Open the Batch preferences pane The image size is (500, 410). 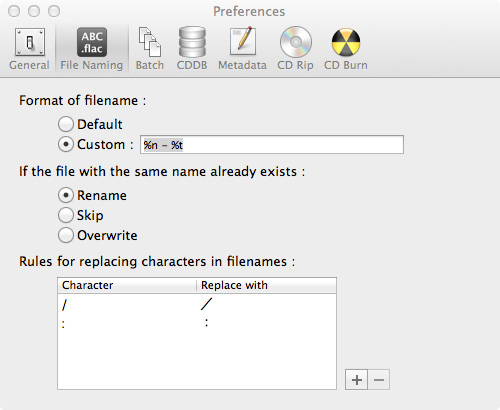coord(150,48)
